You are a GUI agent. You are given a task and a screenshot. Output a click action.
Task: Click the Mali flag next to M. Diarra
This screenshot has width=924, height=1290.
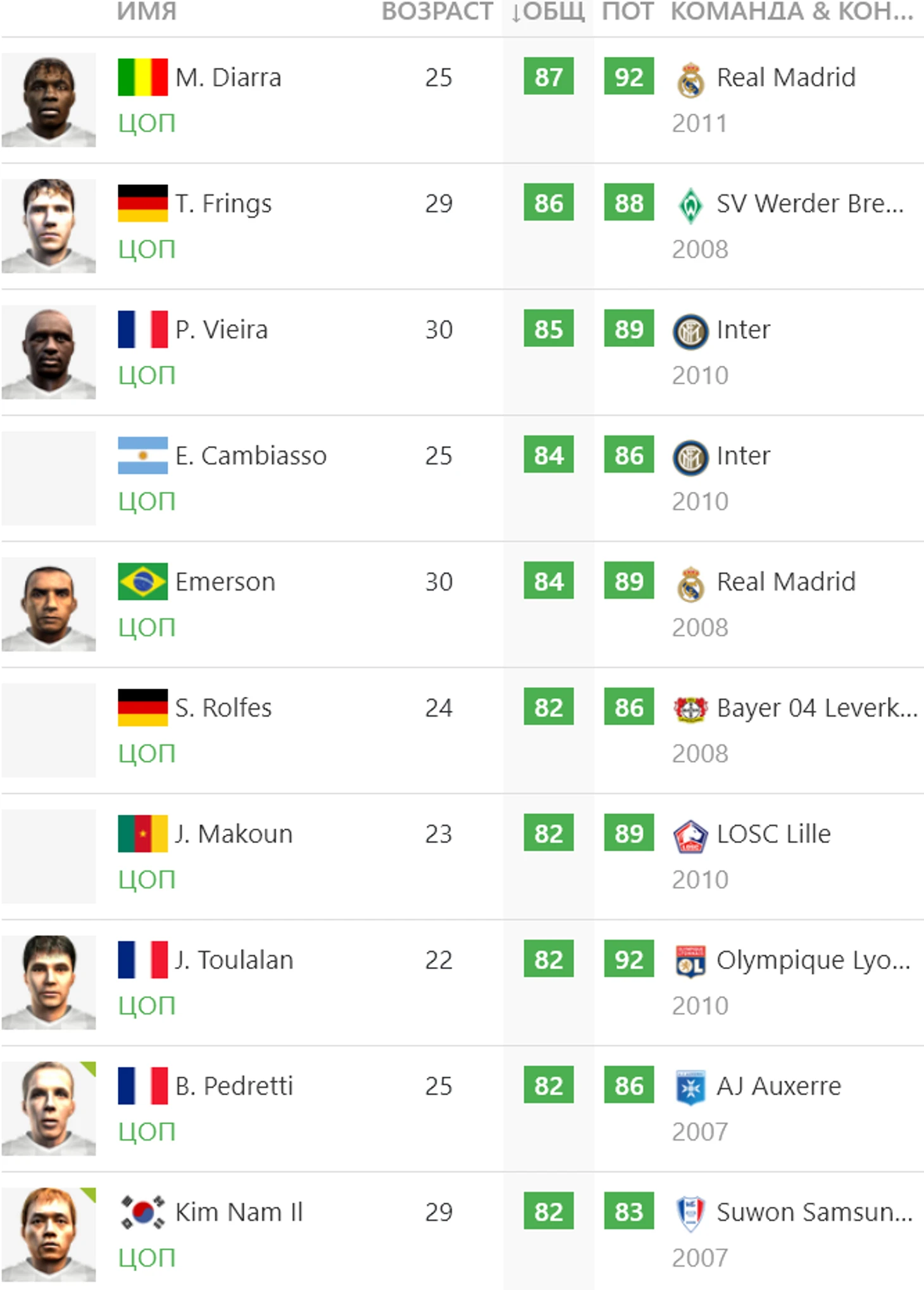142,77
